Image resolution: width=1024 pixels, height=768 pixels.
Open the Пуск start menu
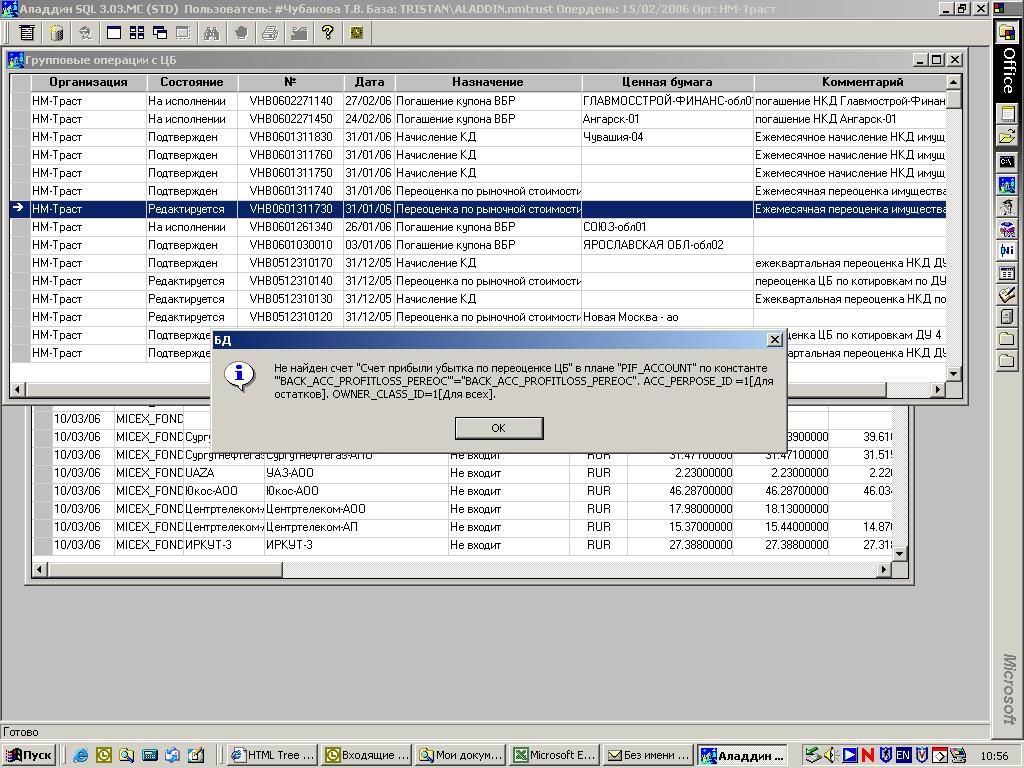[x=29, y=756]
